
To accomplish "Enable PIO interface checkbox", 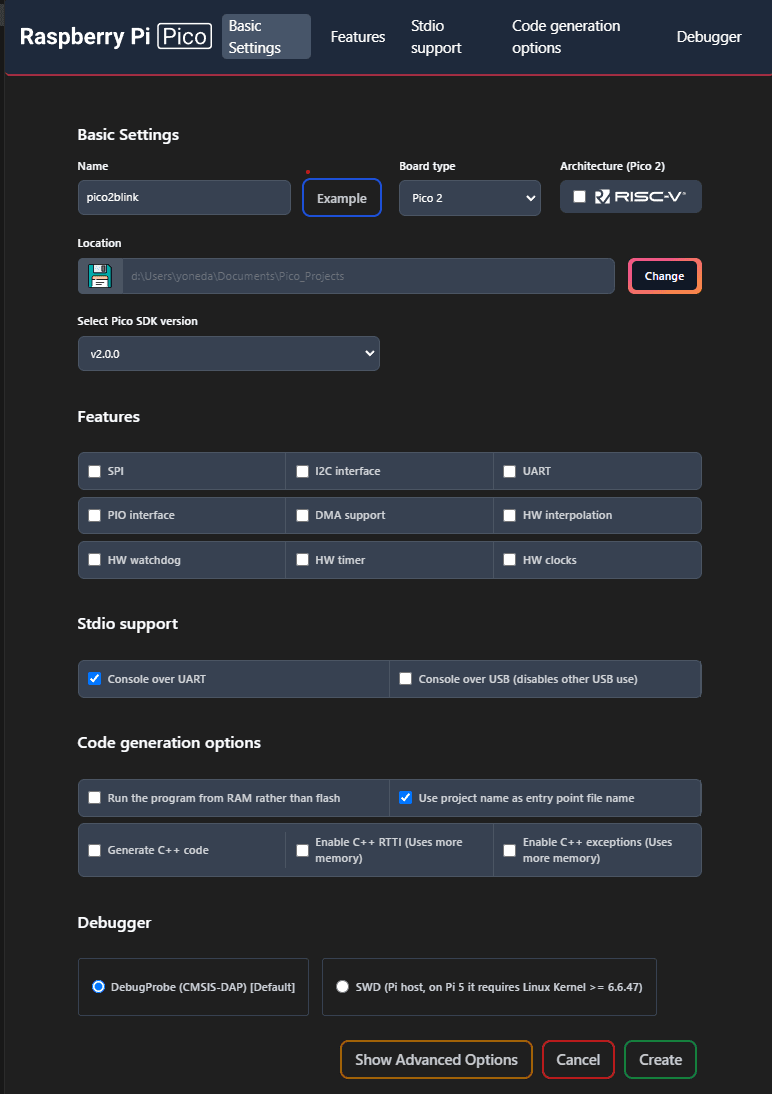I will tap(94, 515).
